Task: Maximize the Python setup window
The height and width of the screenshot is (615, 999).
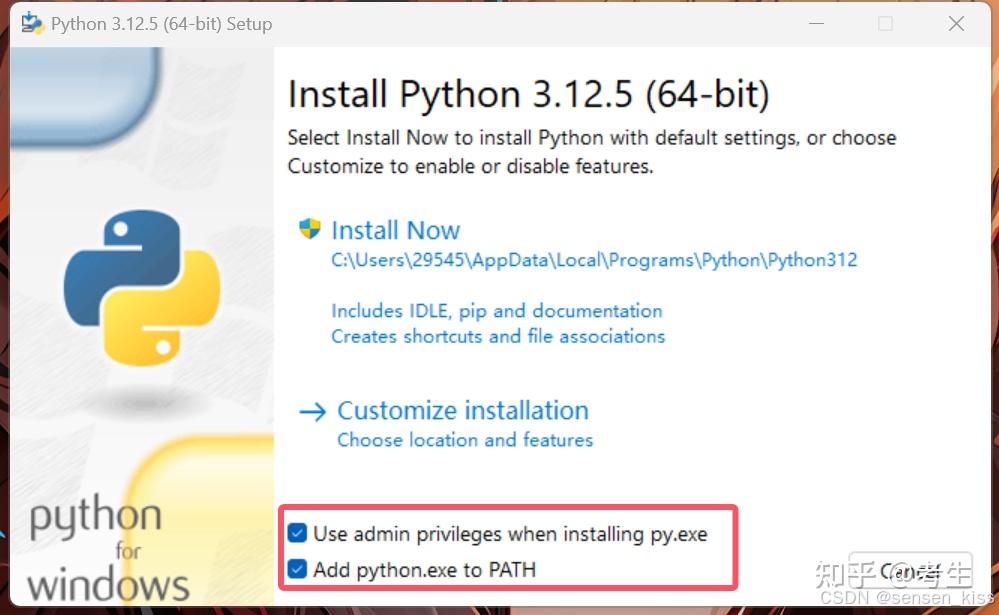Action: coord(886,23)
